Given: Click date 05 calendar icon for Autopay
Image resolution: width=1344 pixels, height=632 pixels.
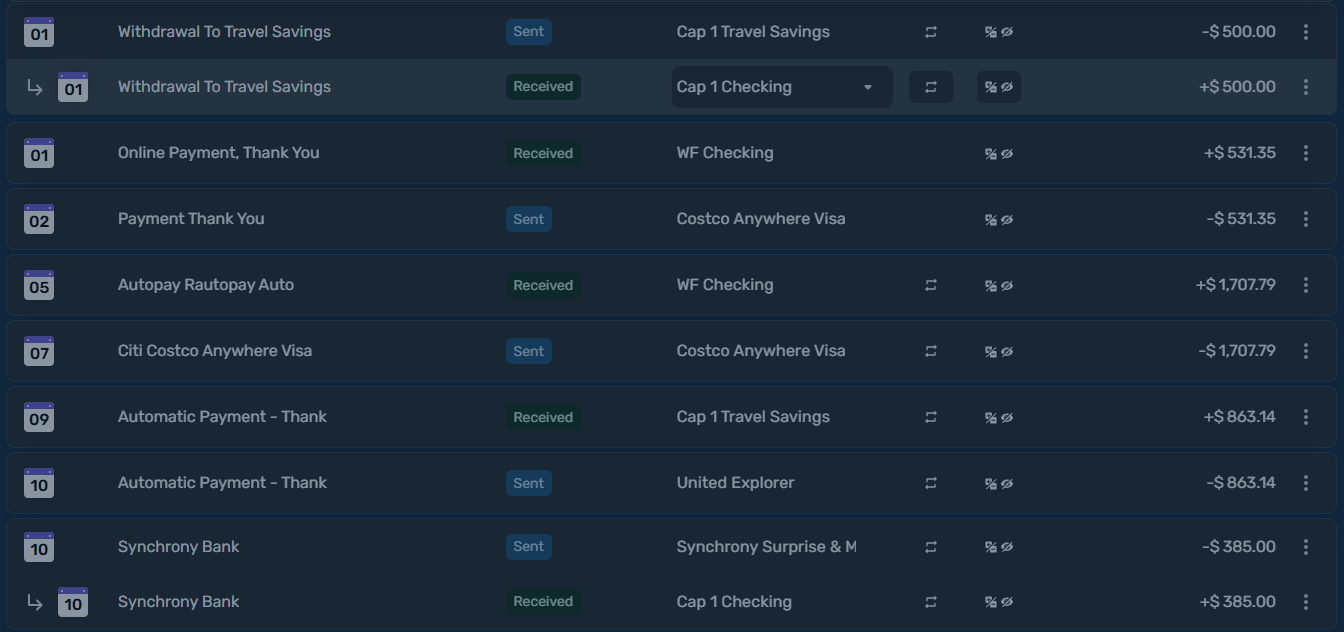Looking at the screenshot, I should pos(39,285).
